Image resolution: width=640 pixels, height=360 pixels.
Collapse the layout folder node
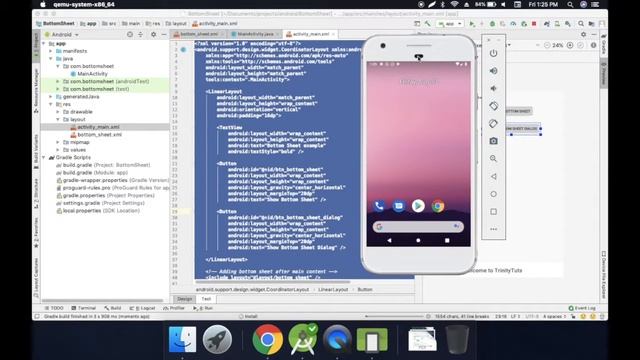[x=58, y=119]
